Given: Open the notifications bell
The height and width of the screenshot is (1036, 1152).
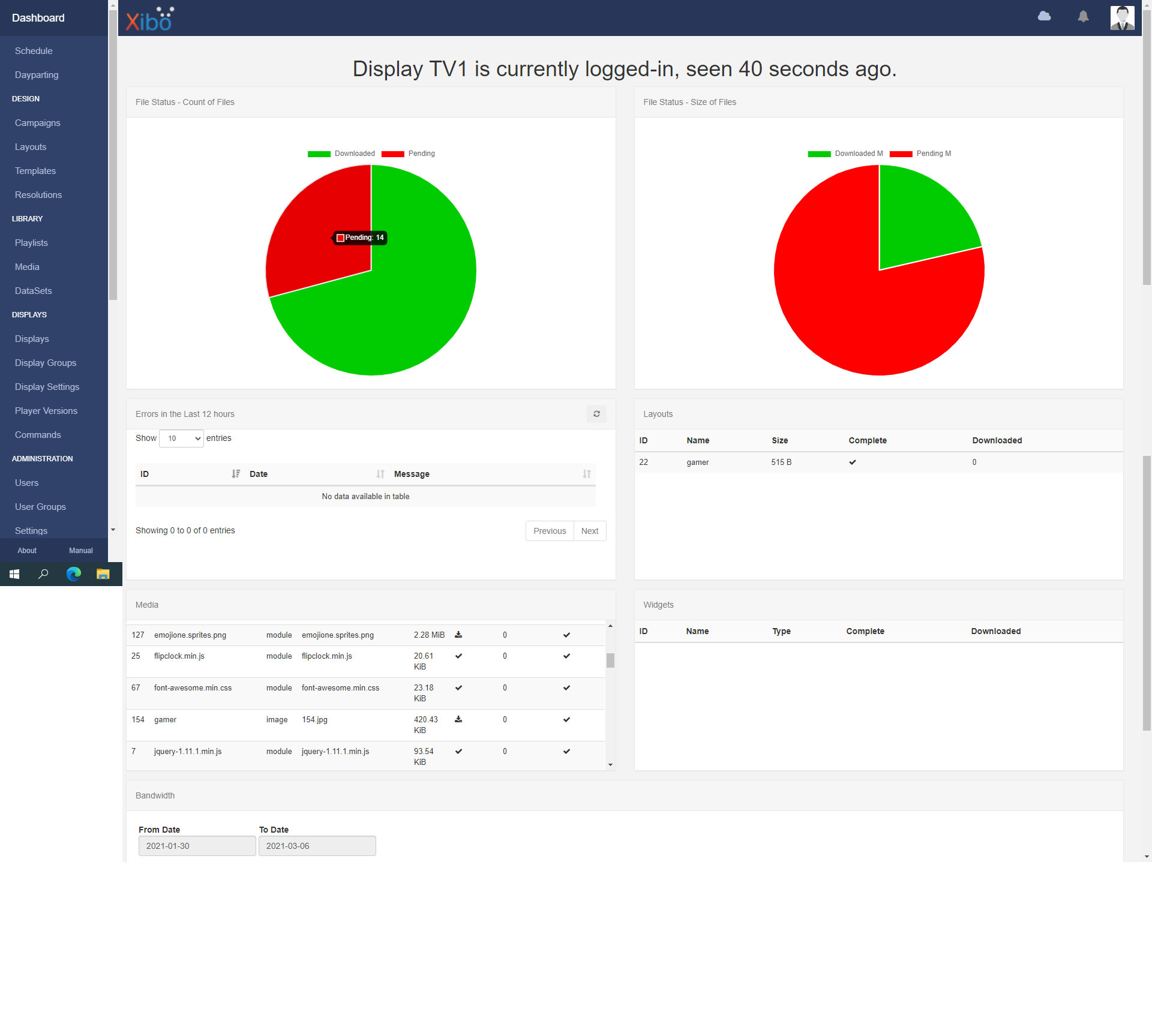Looking at the screenshot, I should click(x=1083, y=16).
